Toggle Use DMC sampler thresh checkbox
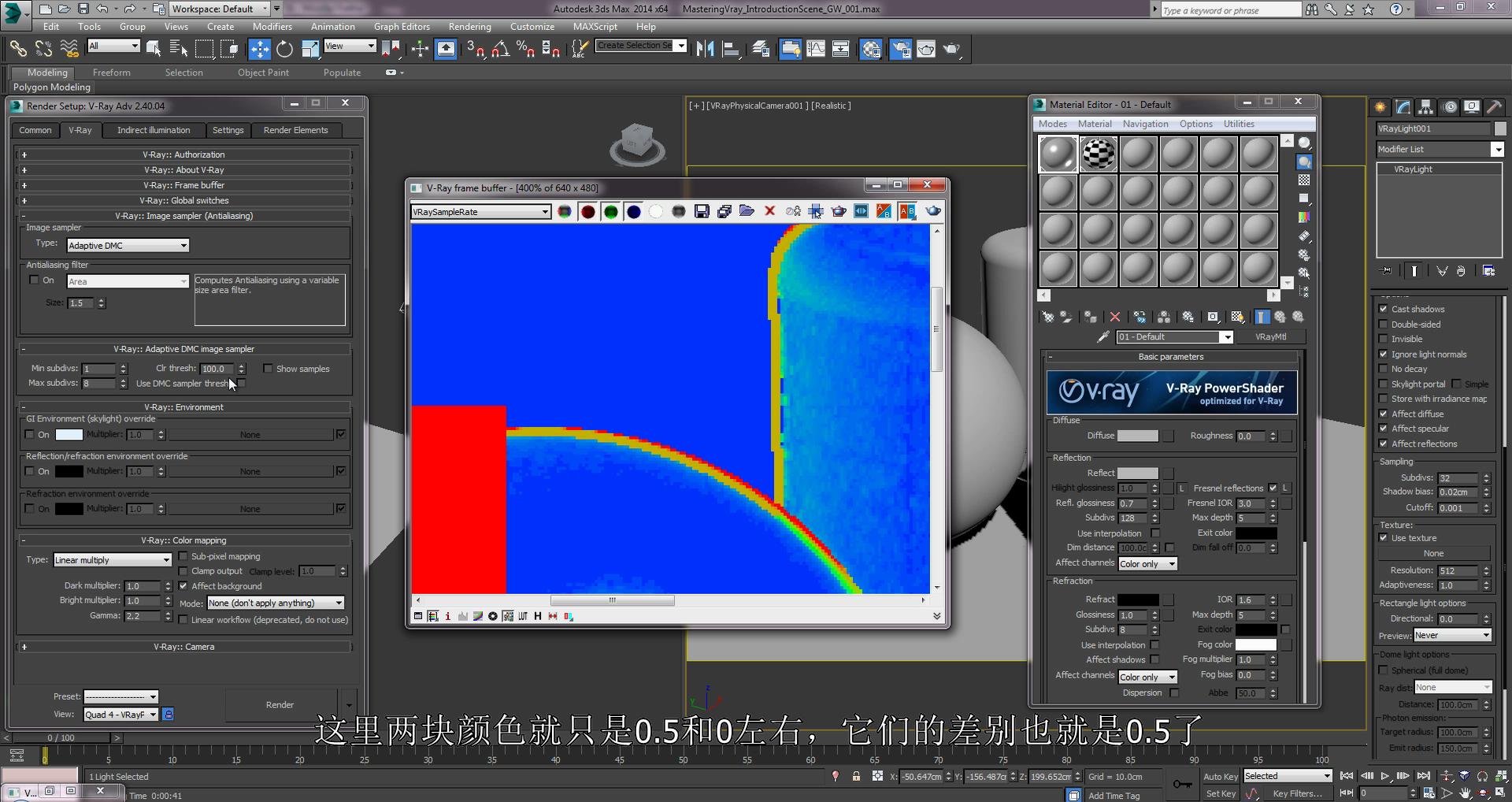 tap(242, 383)
